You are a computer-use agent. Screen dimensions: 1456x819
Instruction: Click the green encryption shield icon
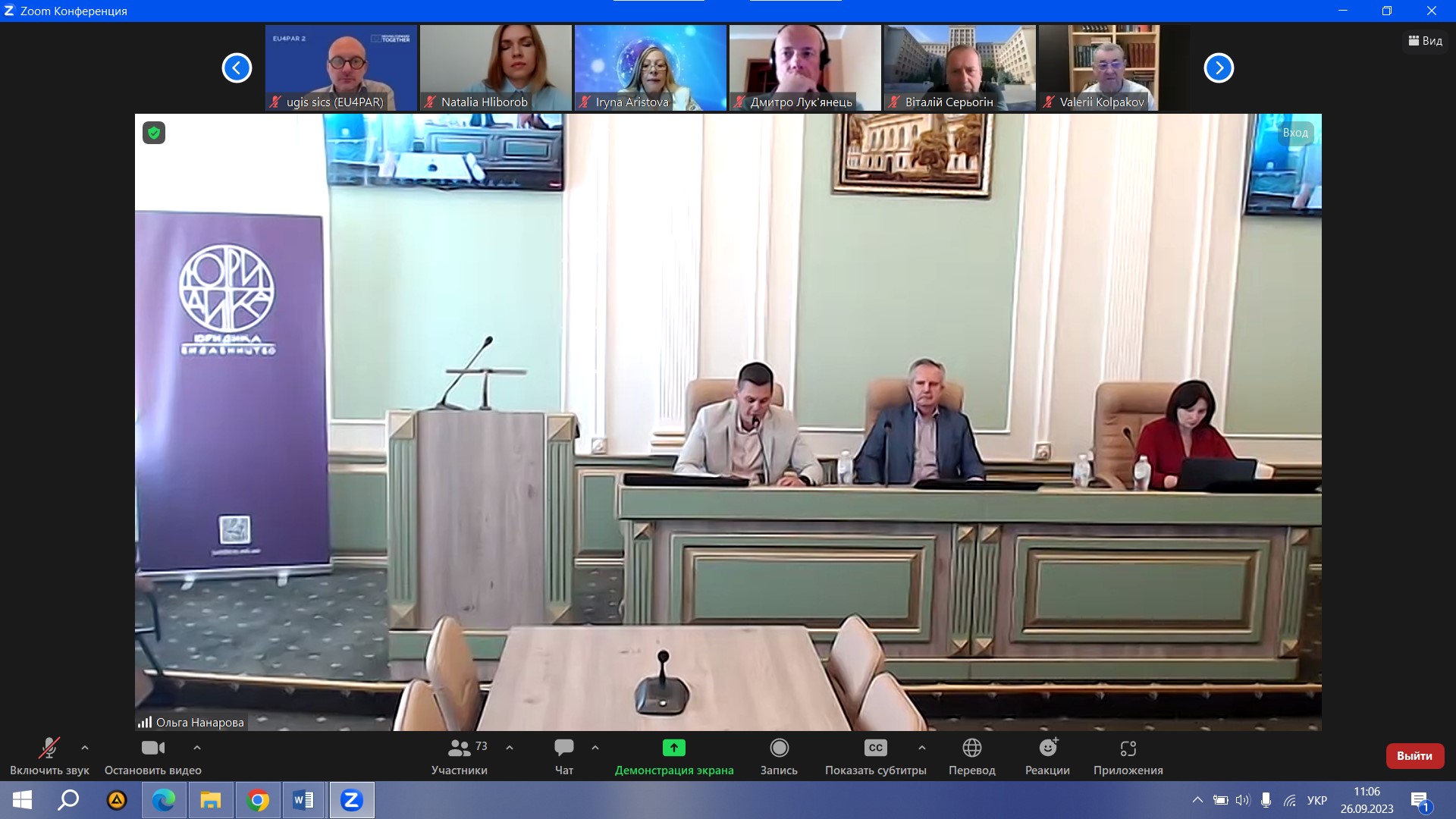pos(154,133)
